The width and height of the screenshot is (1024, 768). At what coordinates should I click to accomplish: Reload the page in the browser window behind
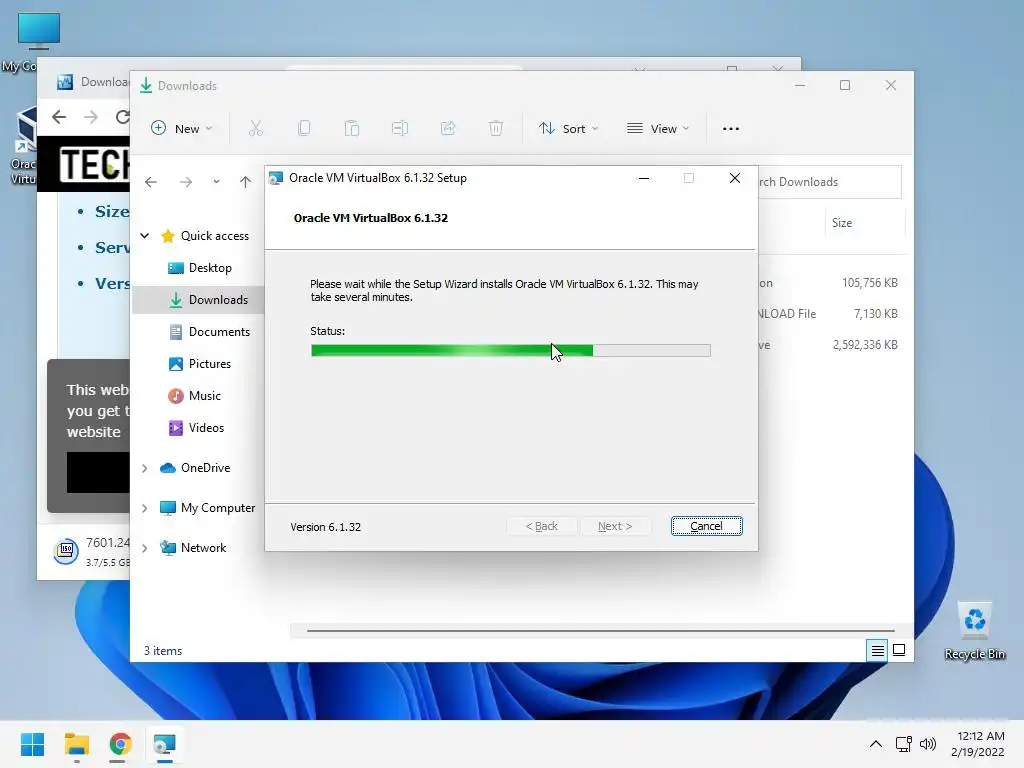[x=122, y=117]
